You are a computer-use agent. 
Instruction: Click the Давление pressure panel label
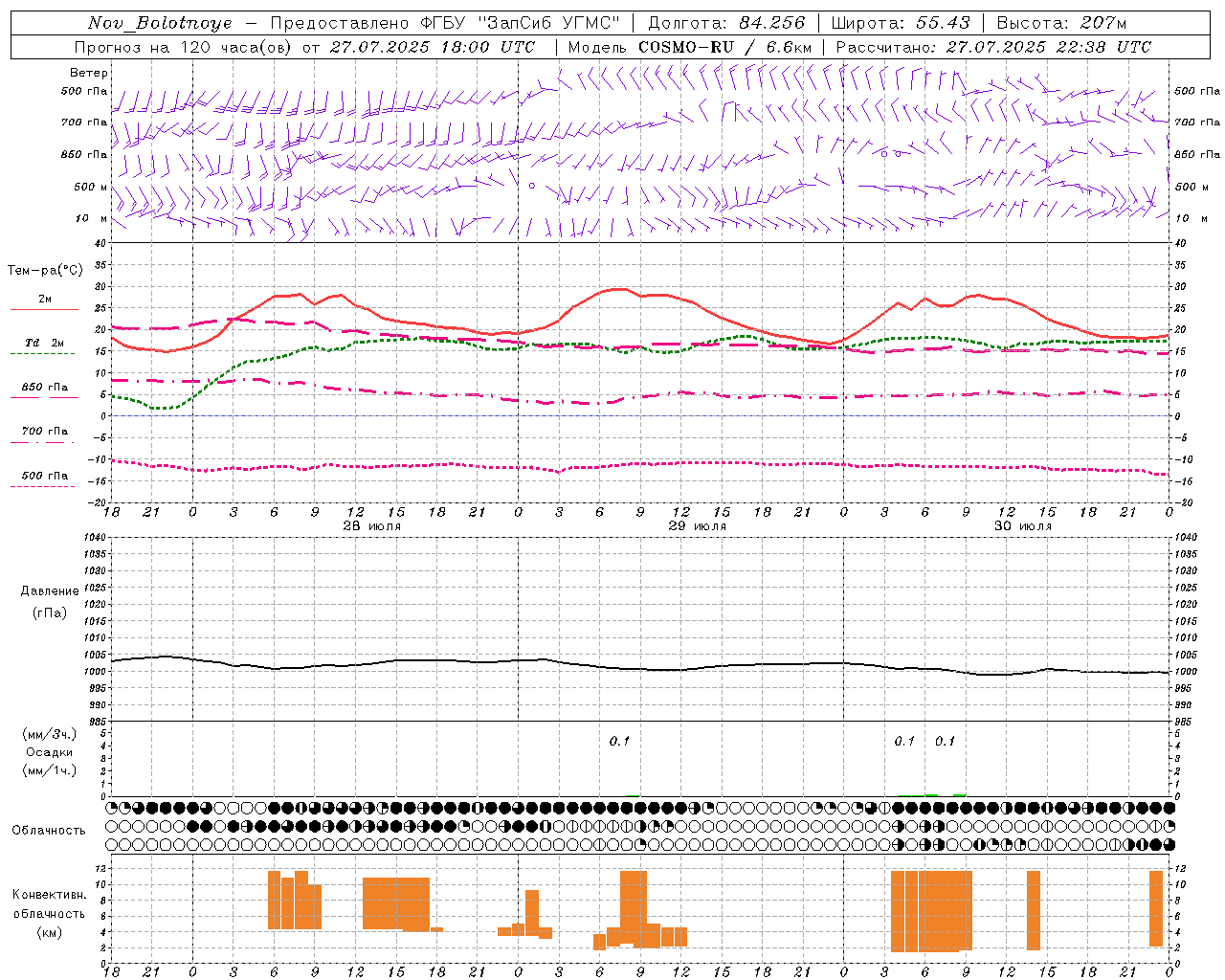pos(50,591)
